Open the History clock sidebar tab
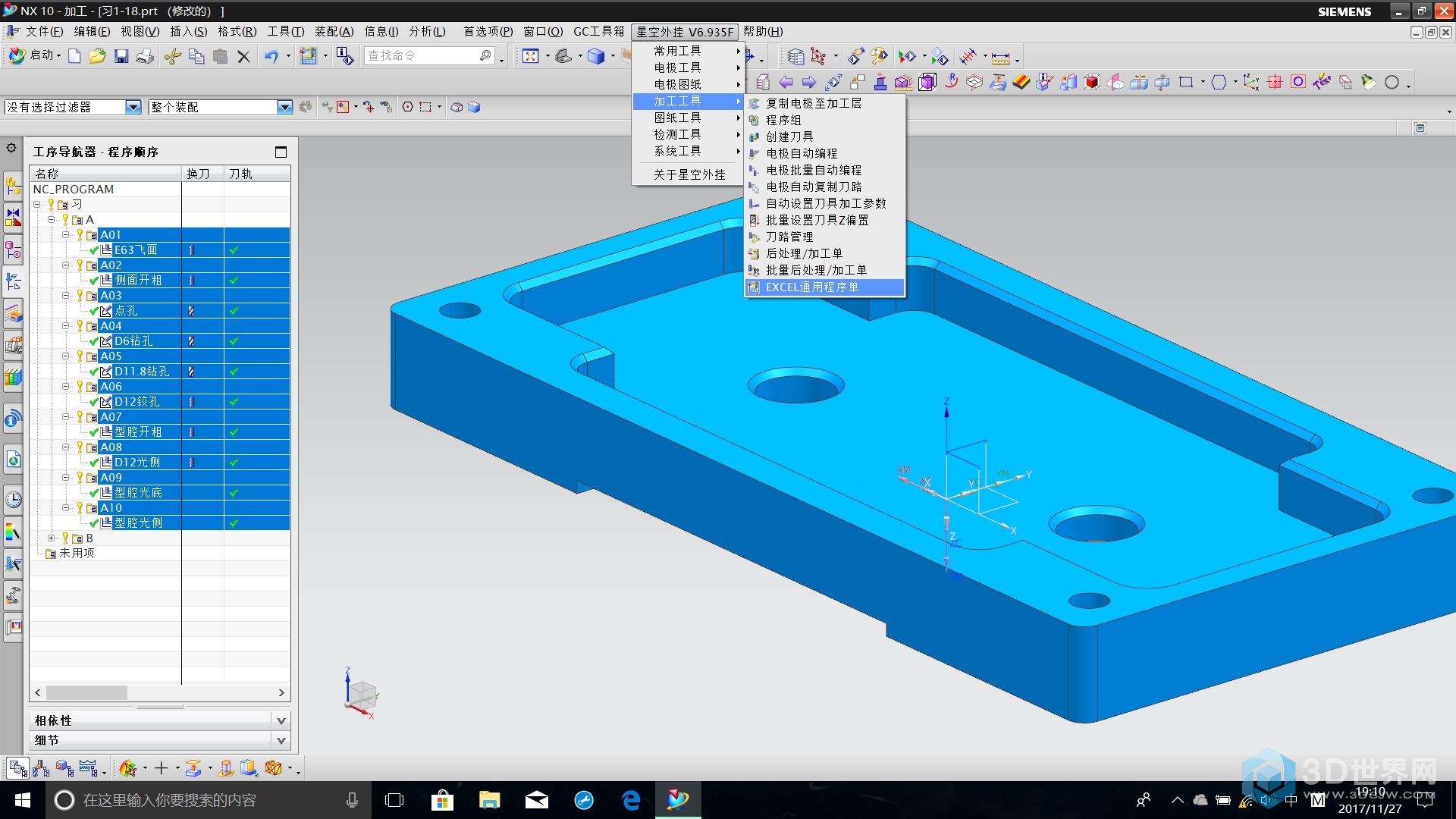 pyautogui.click(x=13, y=500)
